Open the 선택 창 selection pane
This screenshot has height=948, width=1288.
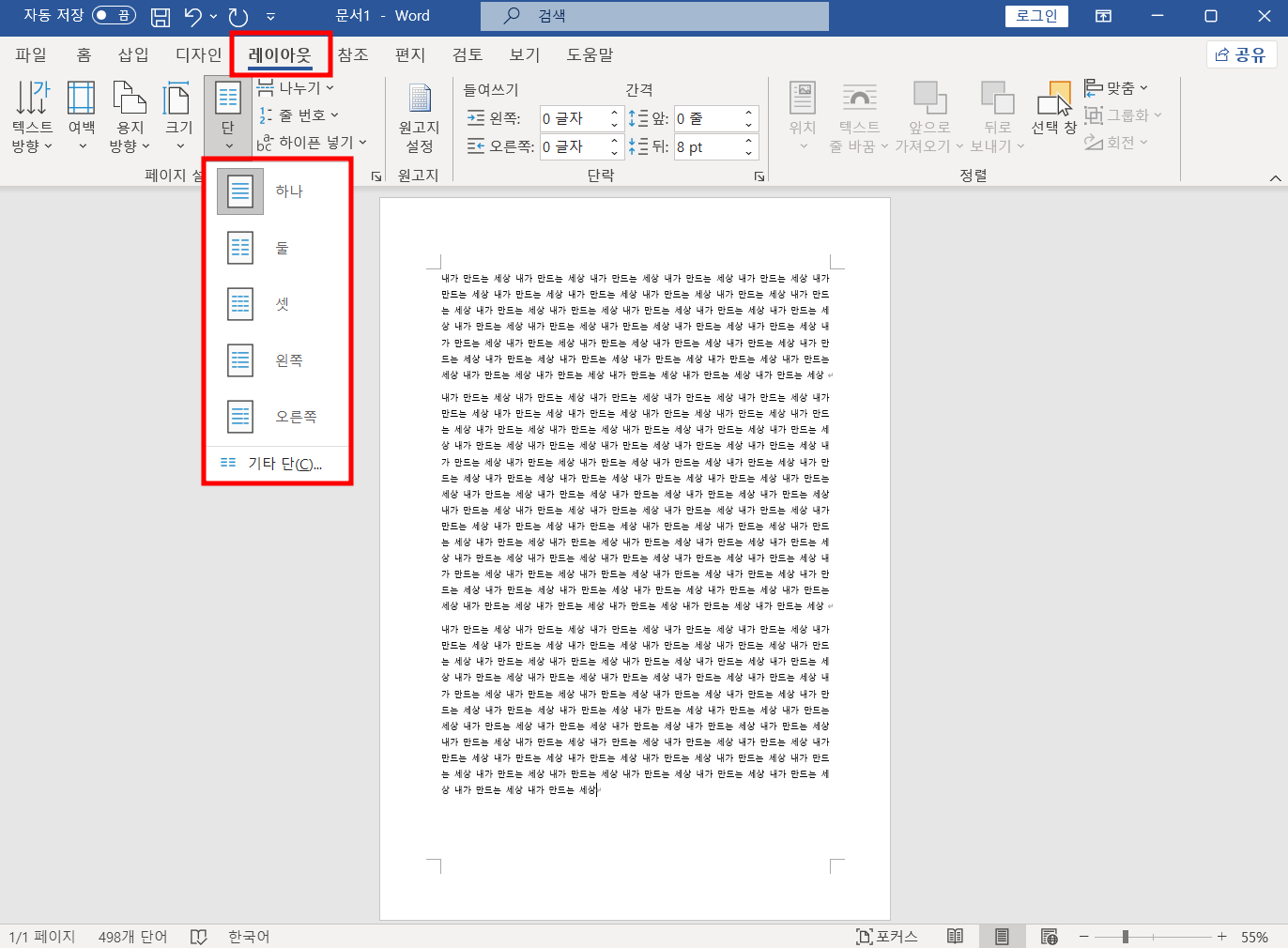pyautogui.click(x=1054, y=110)
